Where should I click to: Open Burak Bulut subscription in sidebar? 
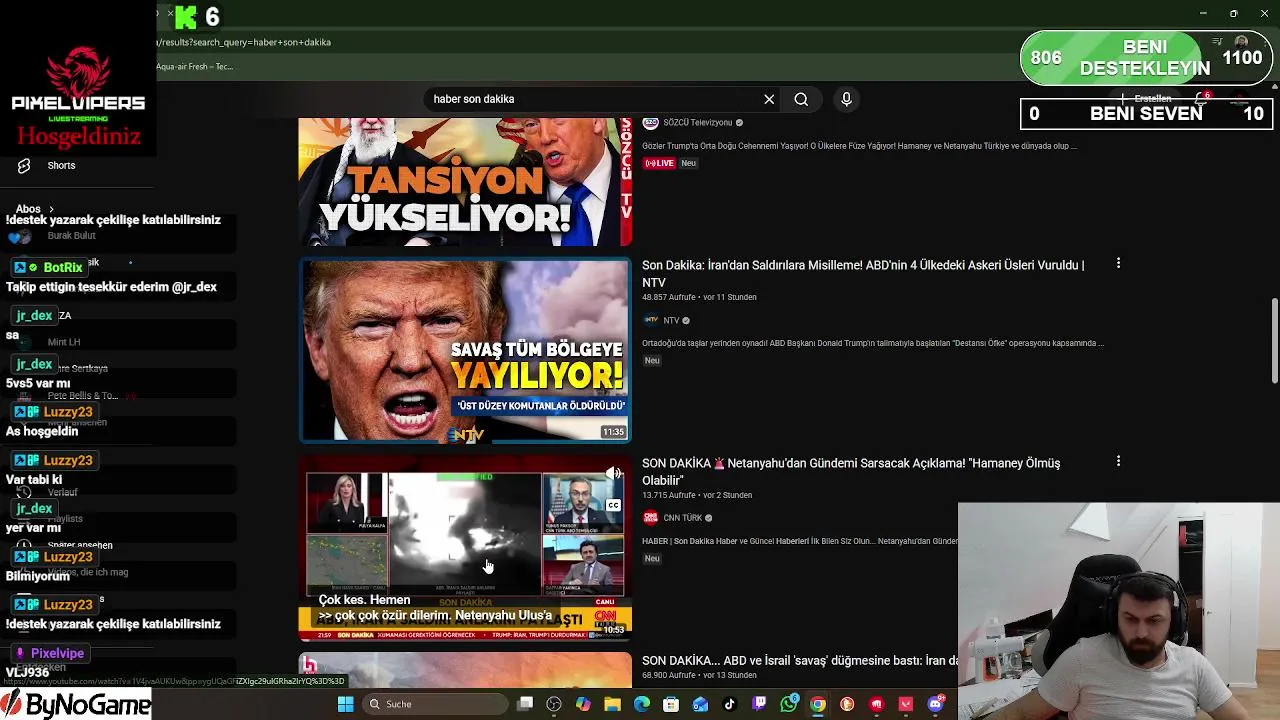[71, 236]
